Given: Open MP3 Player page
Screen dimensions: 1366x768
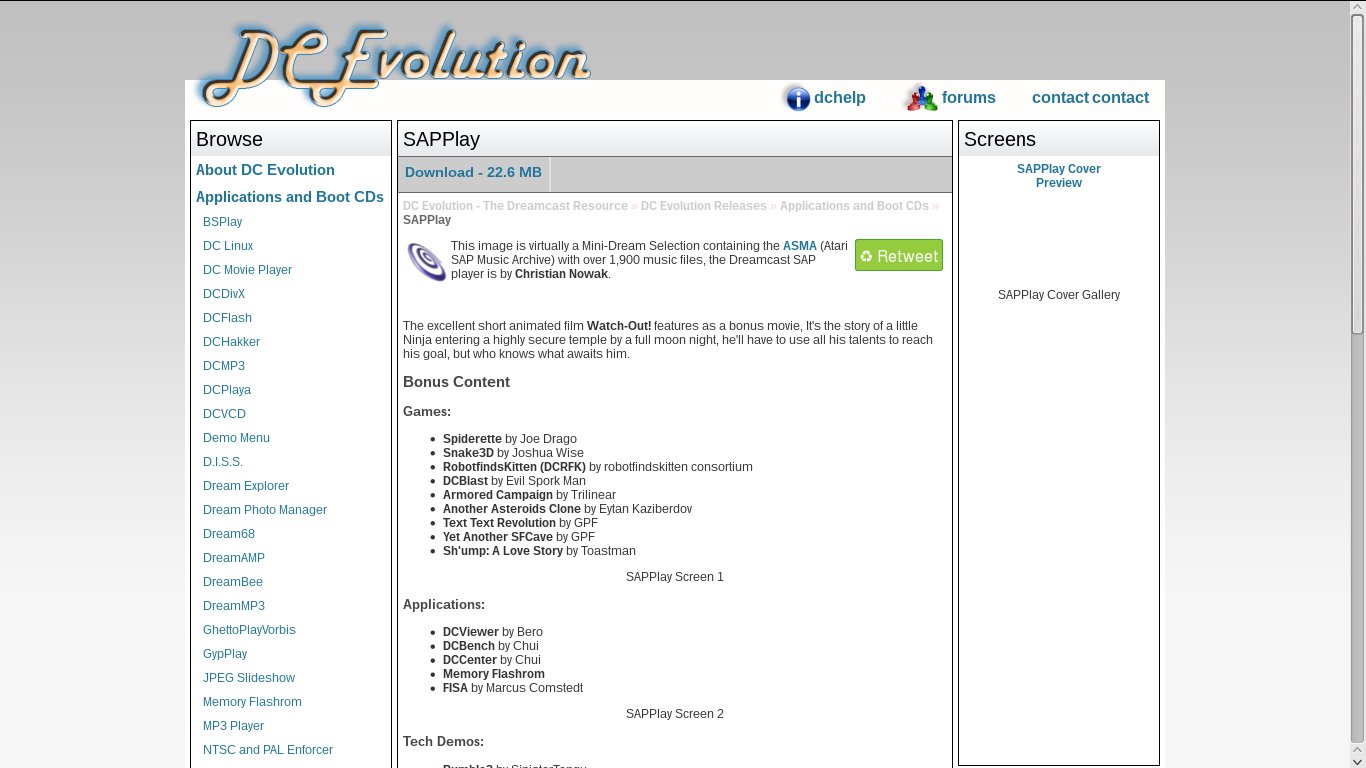Looking at the screenshot, I should [x=233, y=726].
